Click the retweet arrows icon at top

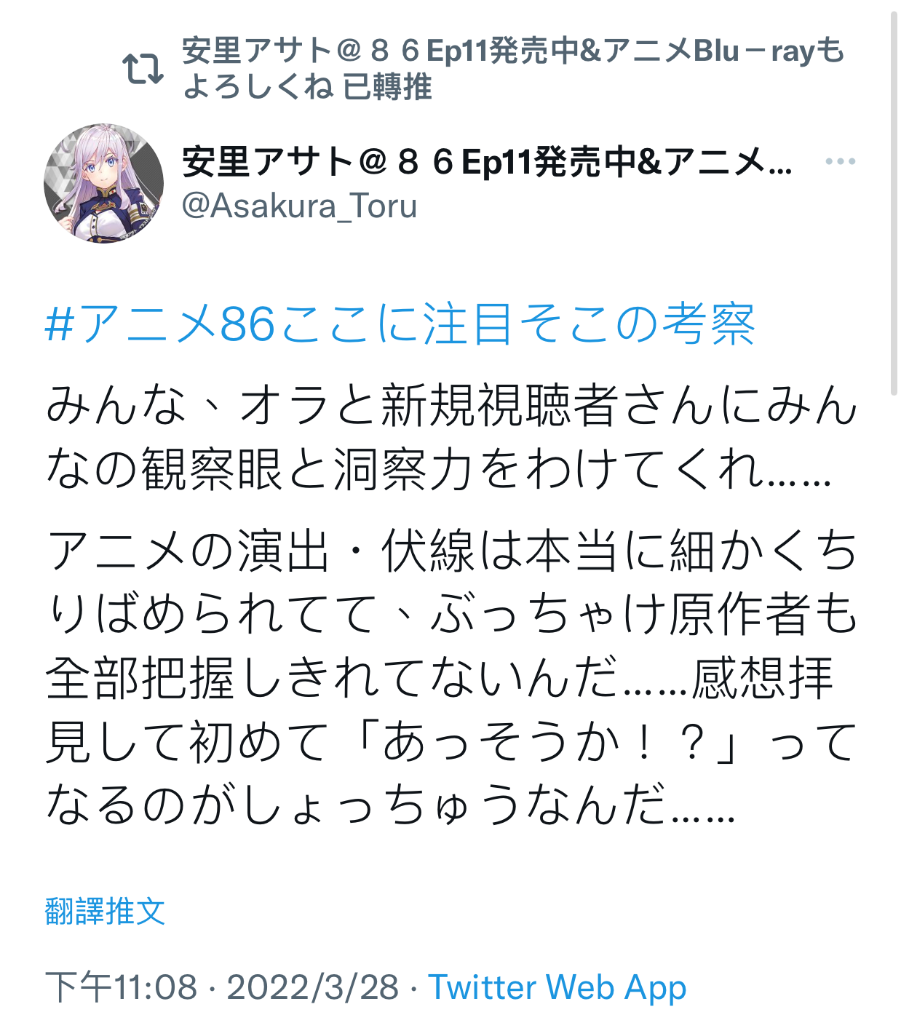click(x=143, y=69)
